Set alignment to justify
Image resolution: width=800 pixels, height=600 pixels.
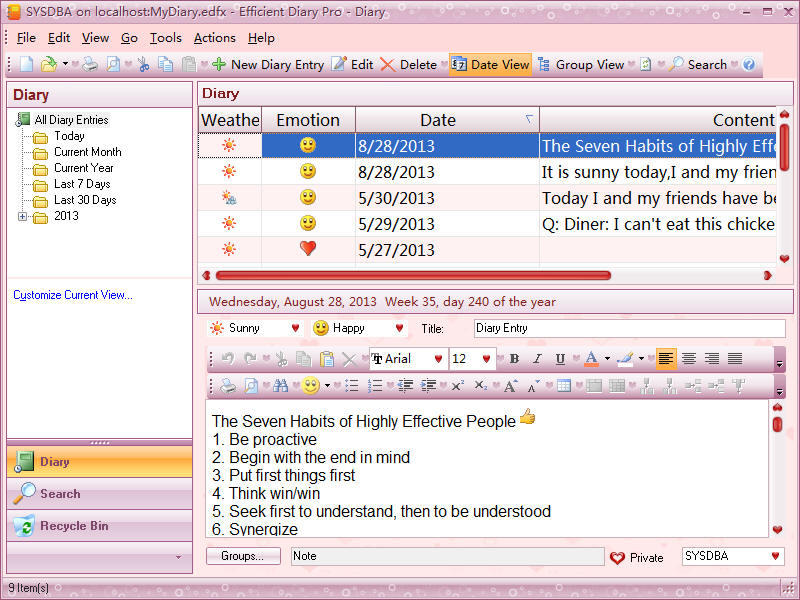coord(735,359)
